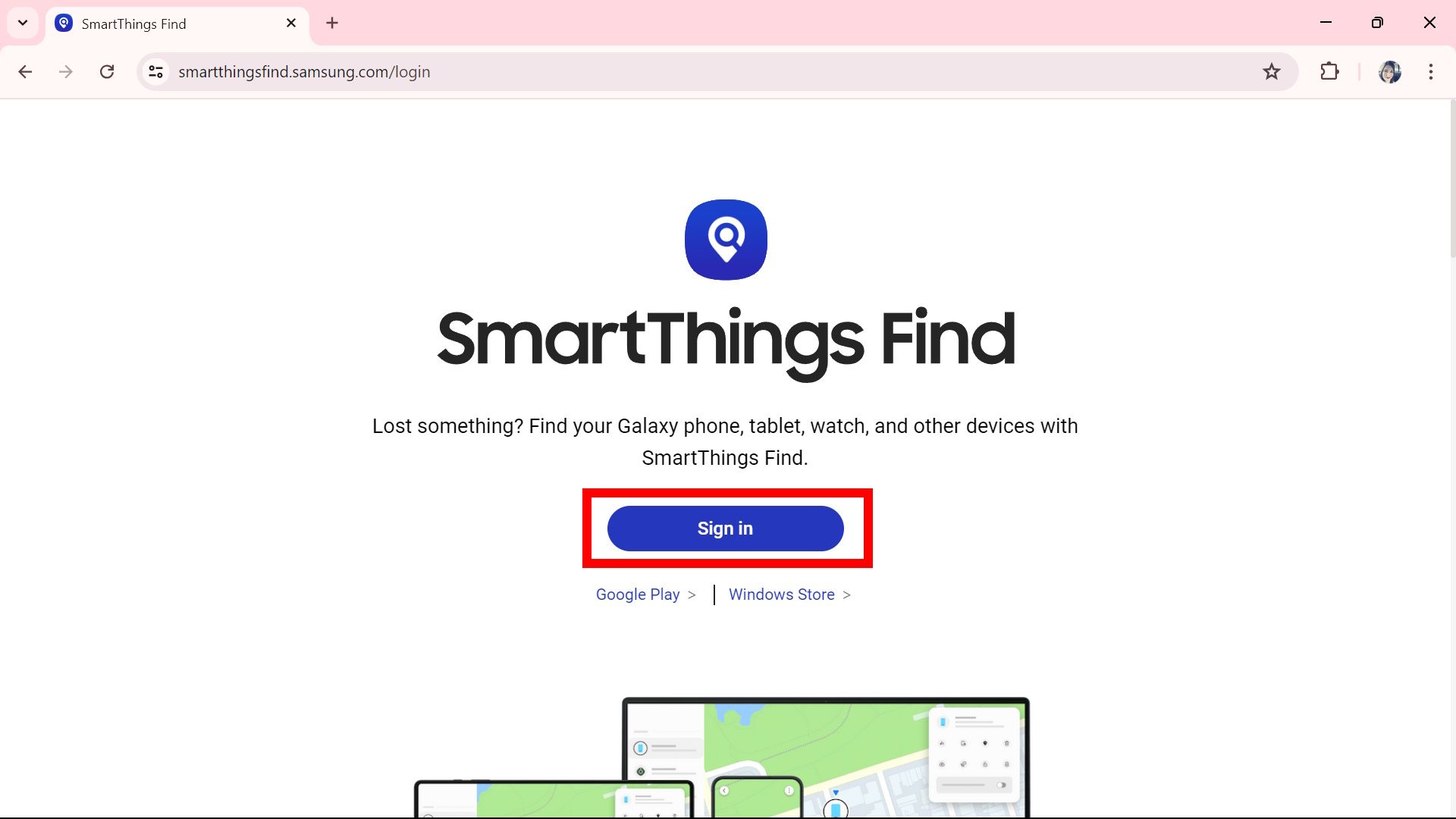Click the page reload refresh icon
The width and height of the screenshot is (1456, 819).
[107, 71]
